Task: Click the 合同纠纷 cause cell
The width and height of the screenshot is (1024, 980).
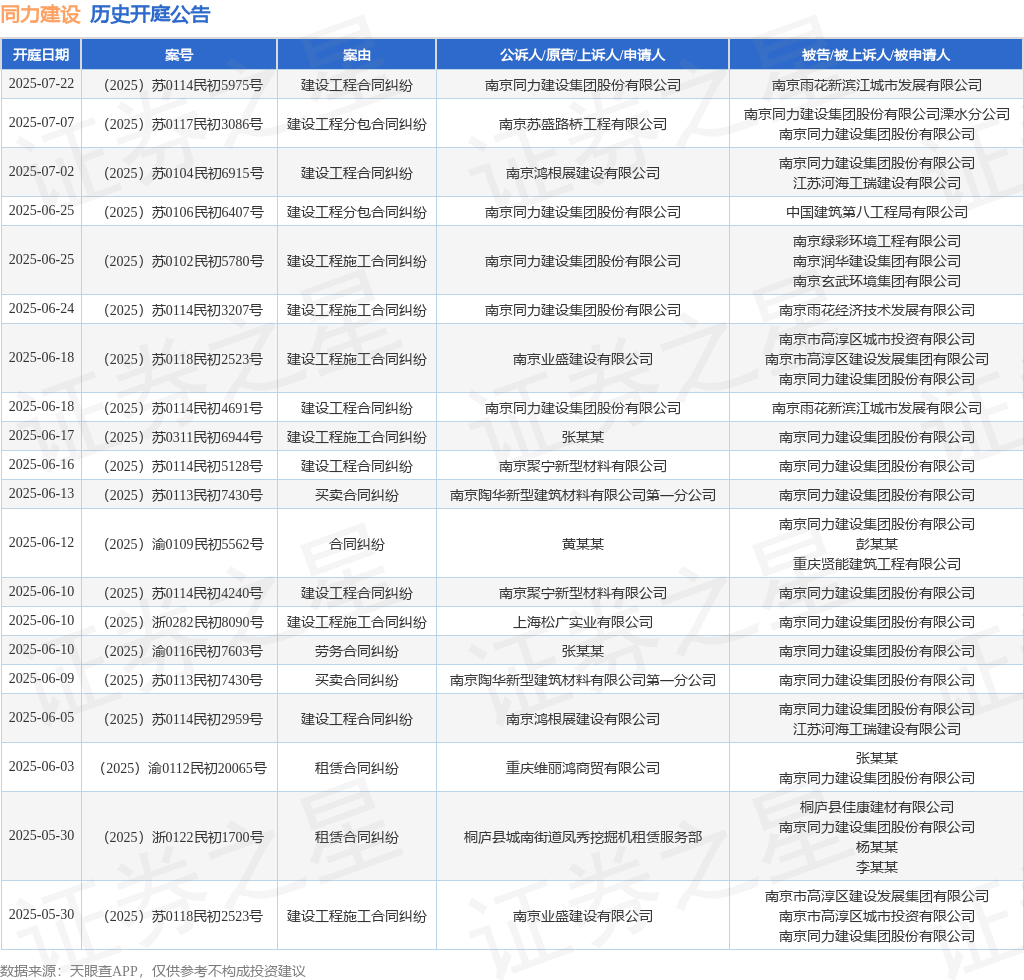Action: click(x=357, y=544)
